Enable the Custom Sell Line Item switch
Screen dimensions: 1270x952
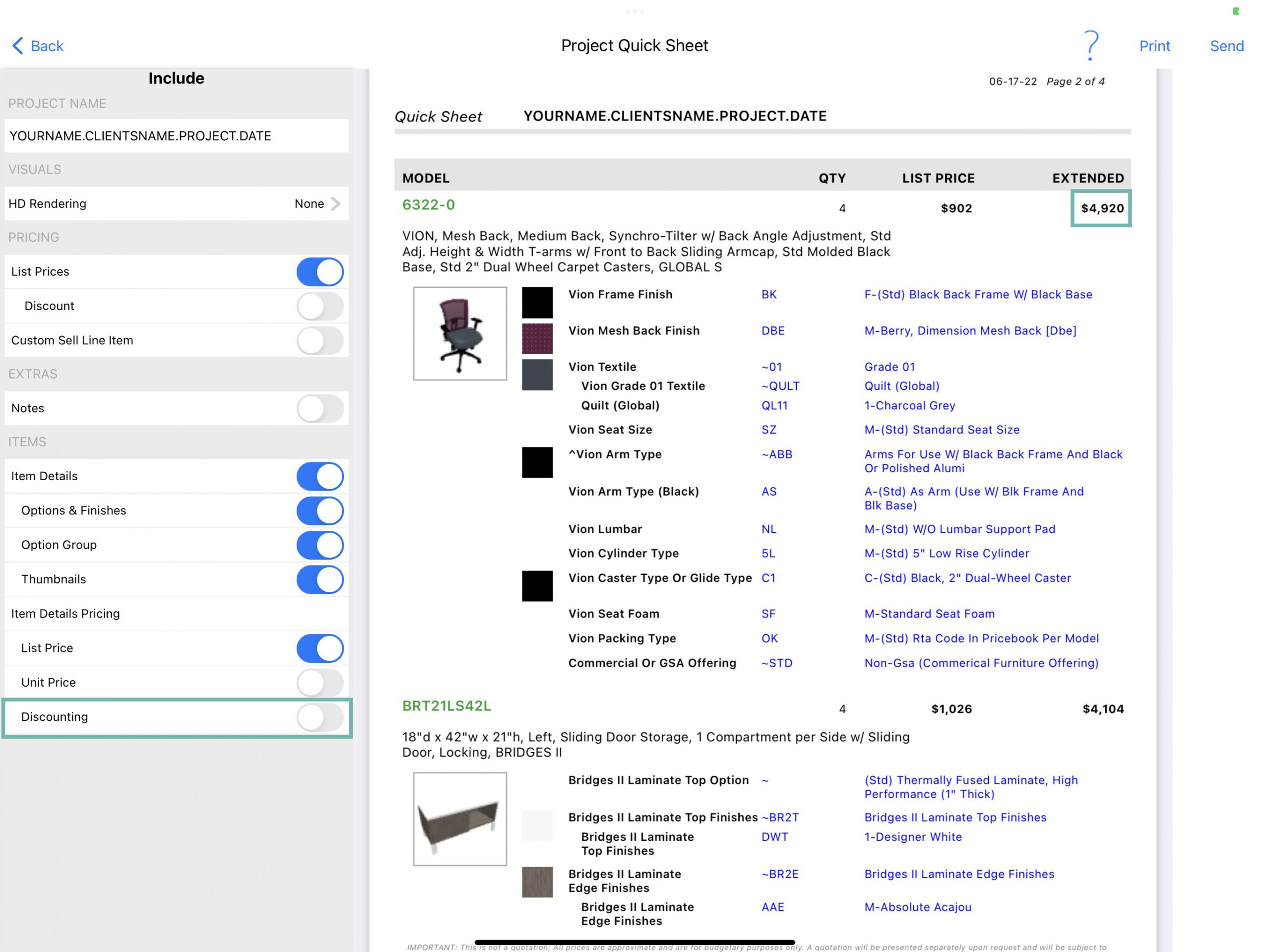pos(320,340)
